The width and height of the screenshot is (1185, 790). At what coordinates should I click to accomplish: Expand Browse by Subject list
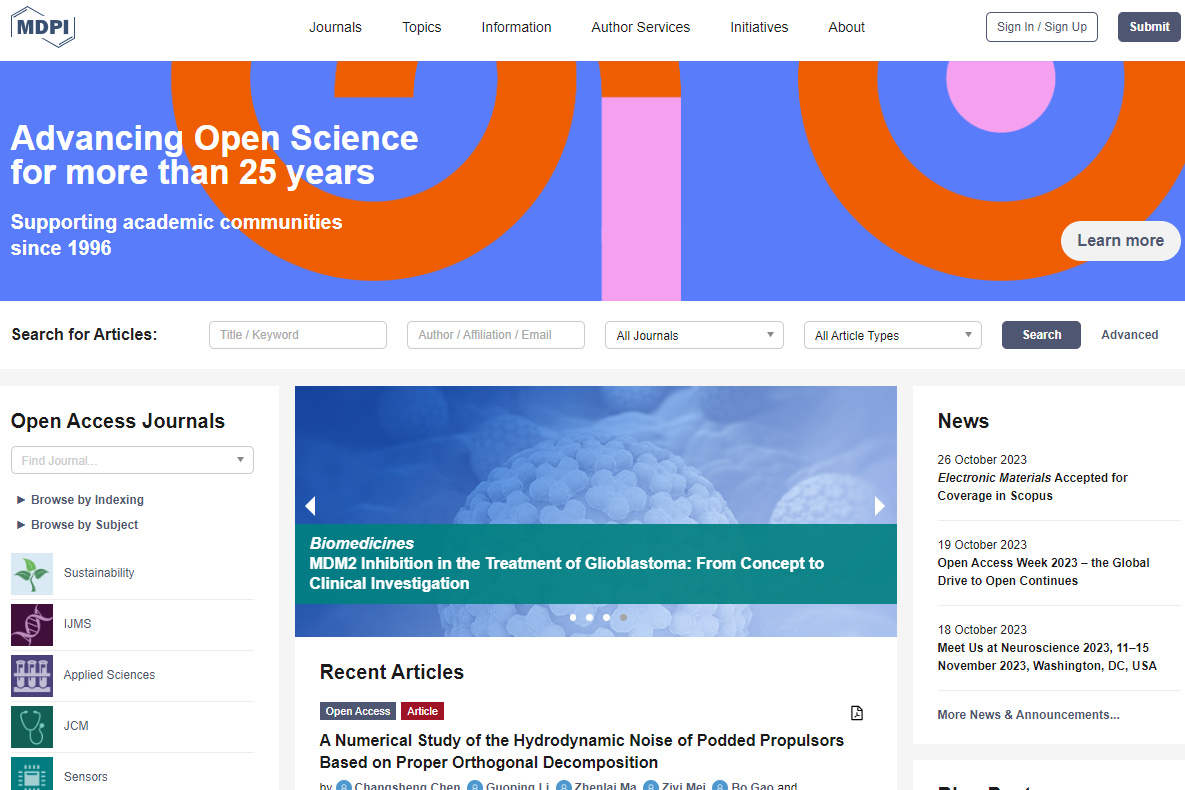[x=84, y=525]
